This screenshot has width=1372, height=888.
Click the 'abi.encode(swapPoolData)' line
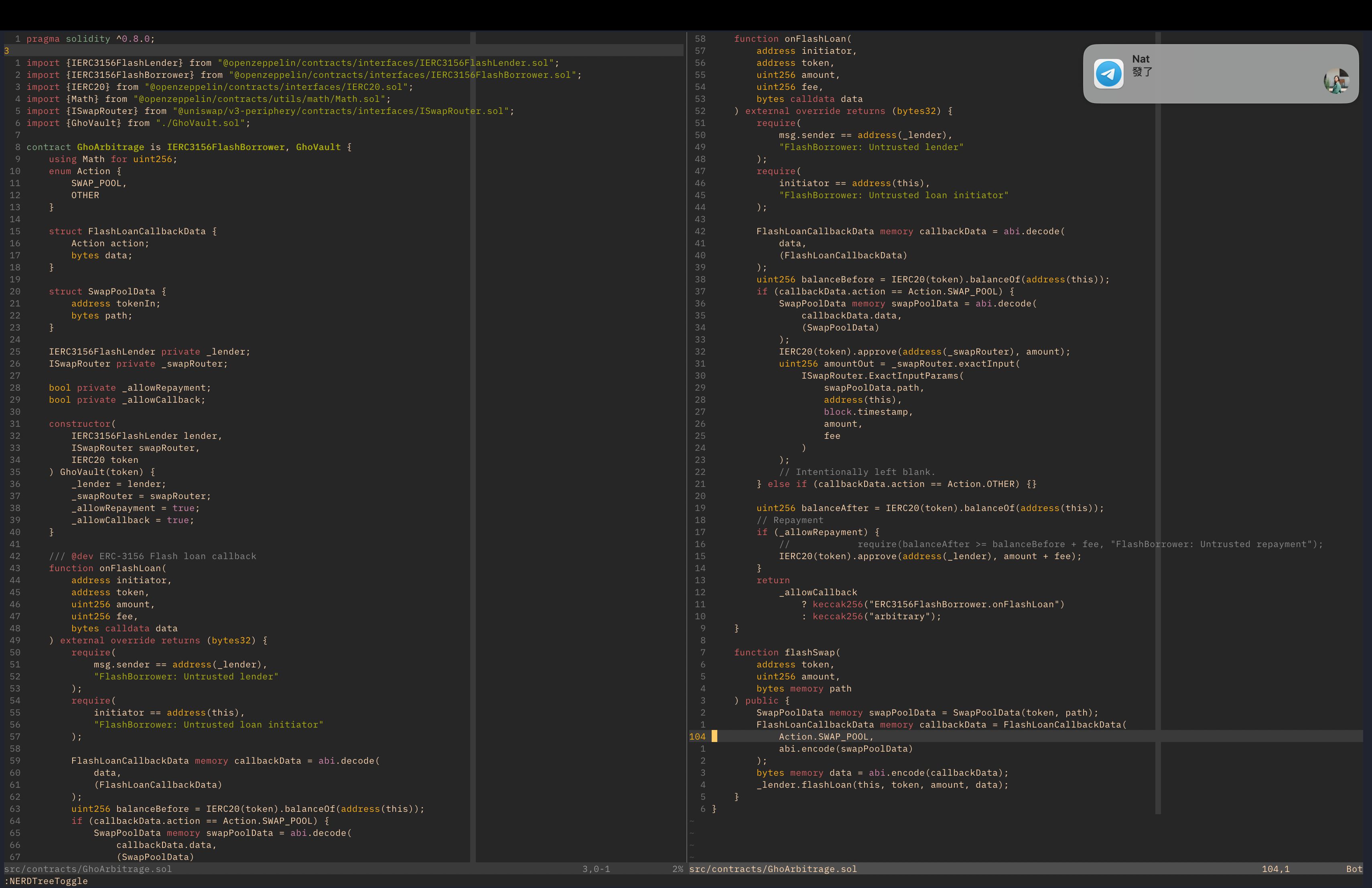[x=846, y=748]
